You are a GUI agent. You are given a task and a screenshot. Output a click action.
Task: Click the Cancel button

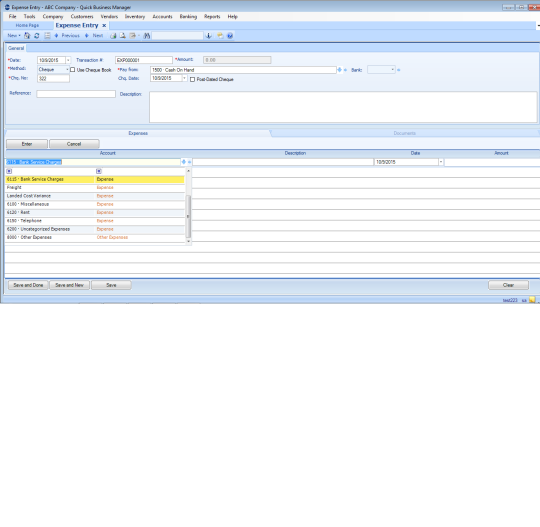click(x=74, y=144)
